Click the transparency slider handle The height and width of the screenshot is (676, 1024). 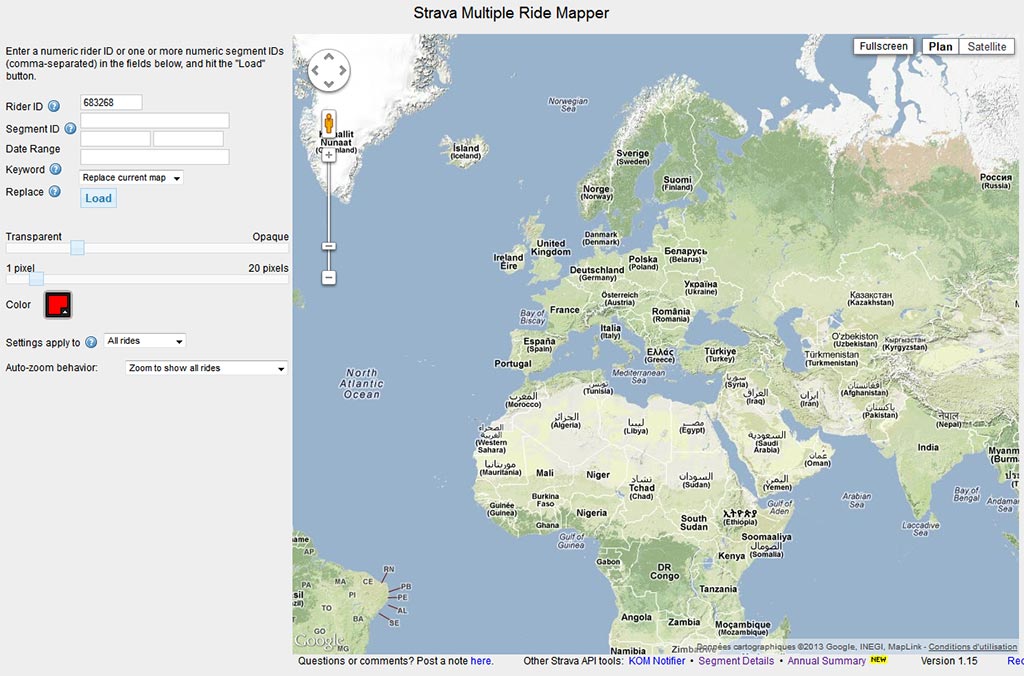coord(77,247)
